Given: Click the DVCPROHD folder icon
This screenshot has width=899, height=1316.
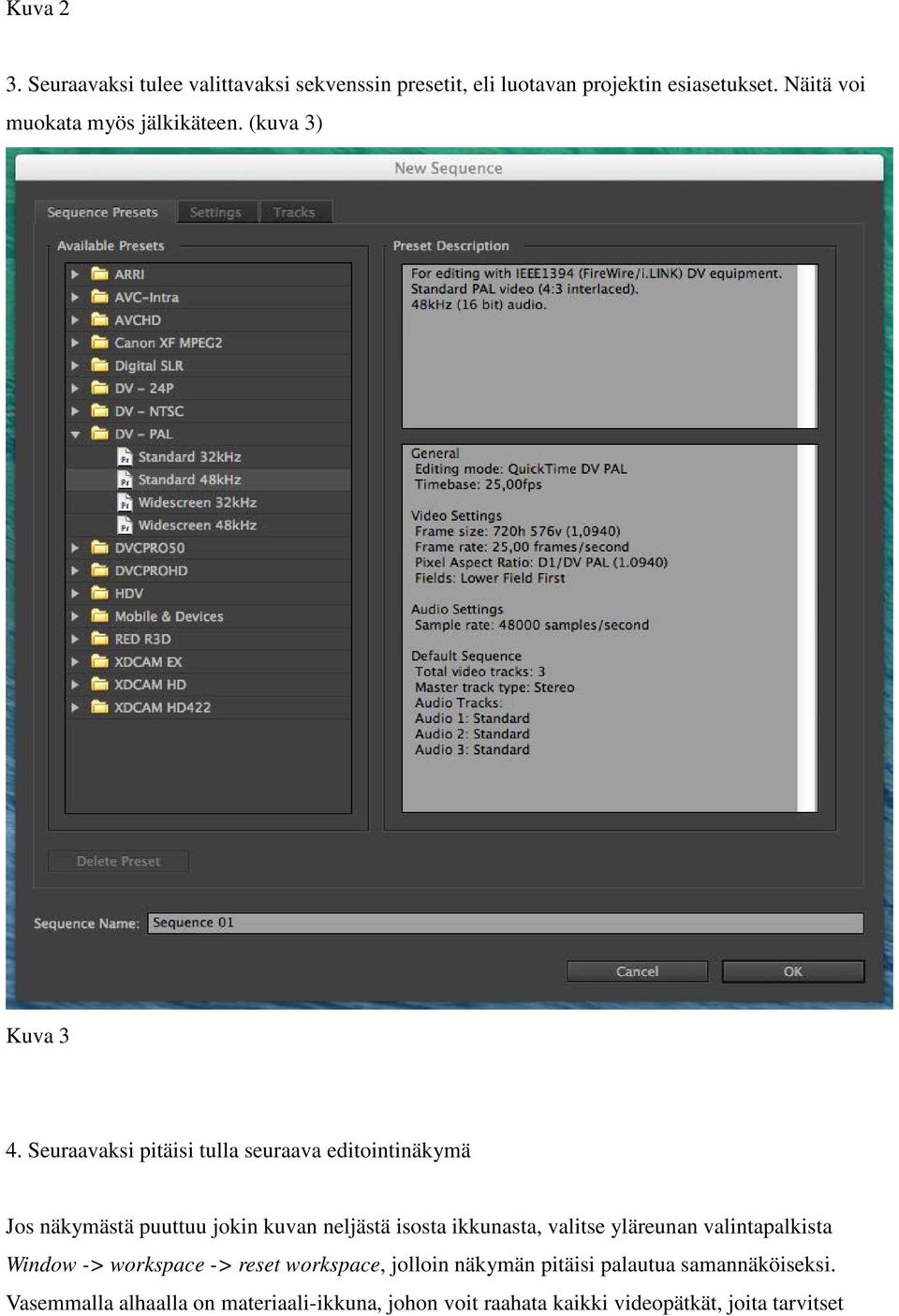Looking at the screenshot, I should (99, 569).
